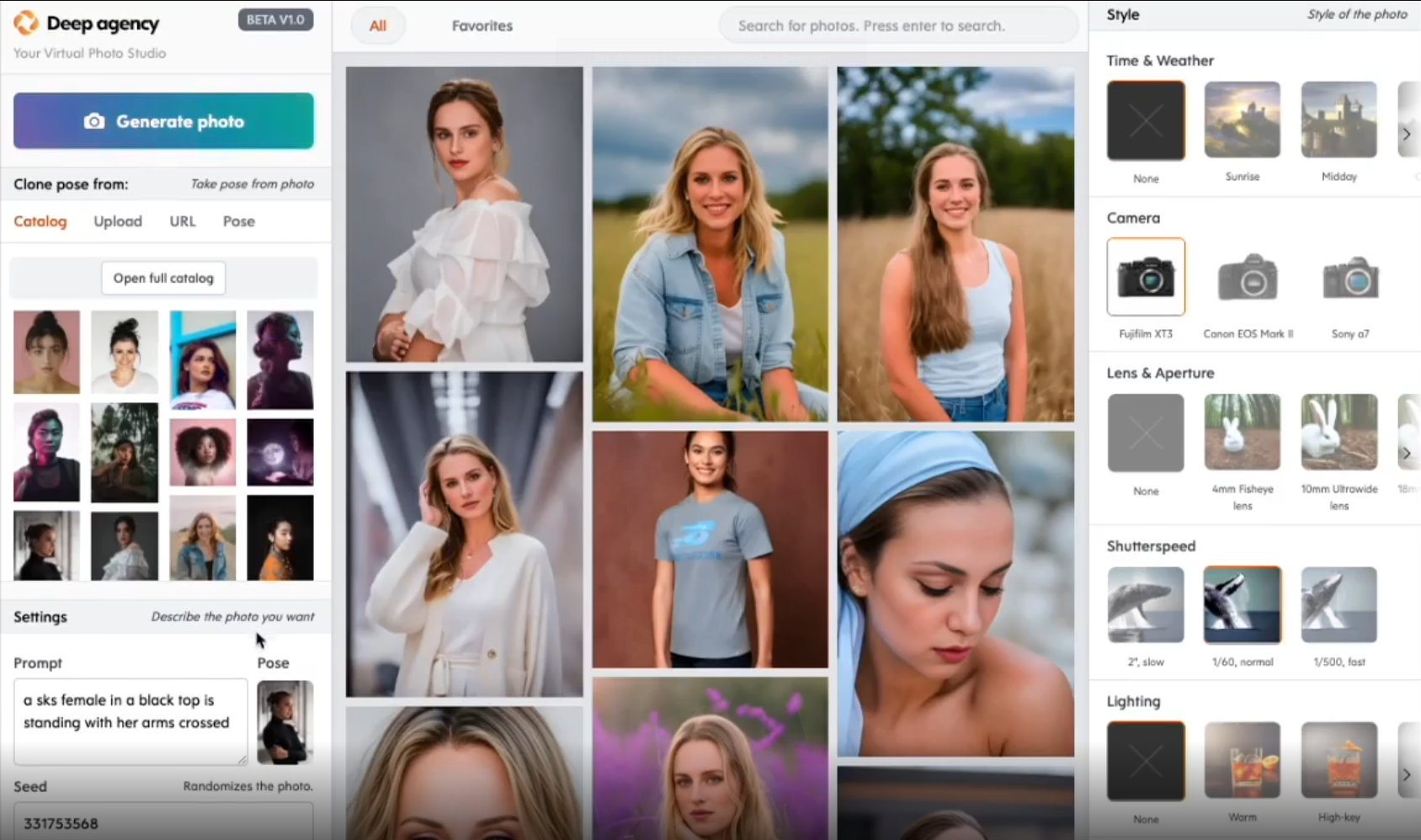The width and height of the screenshot is (1421, 840).
Task: Choose the 10mm Ultrawide lens
Action: click(x=1339, y=432)
